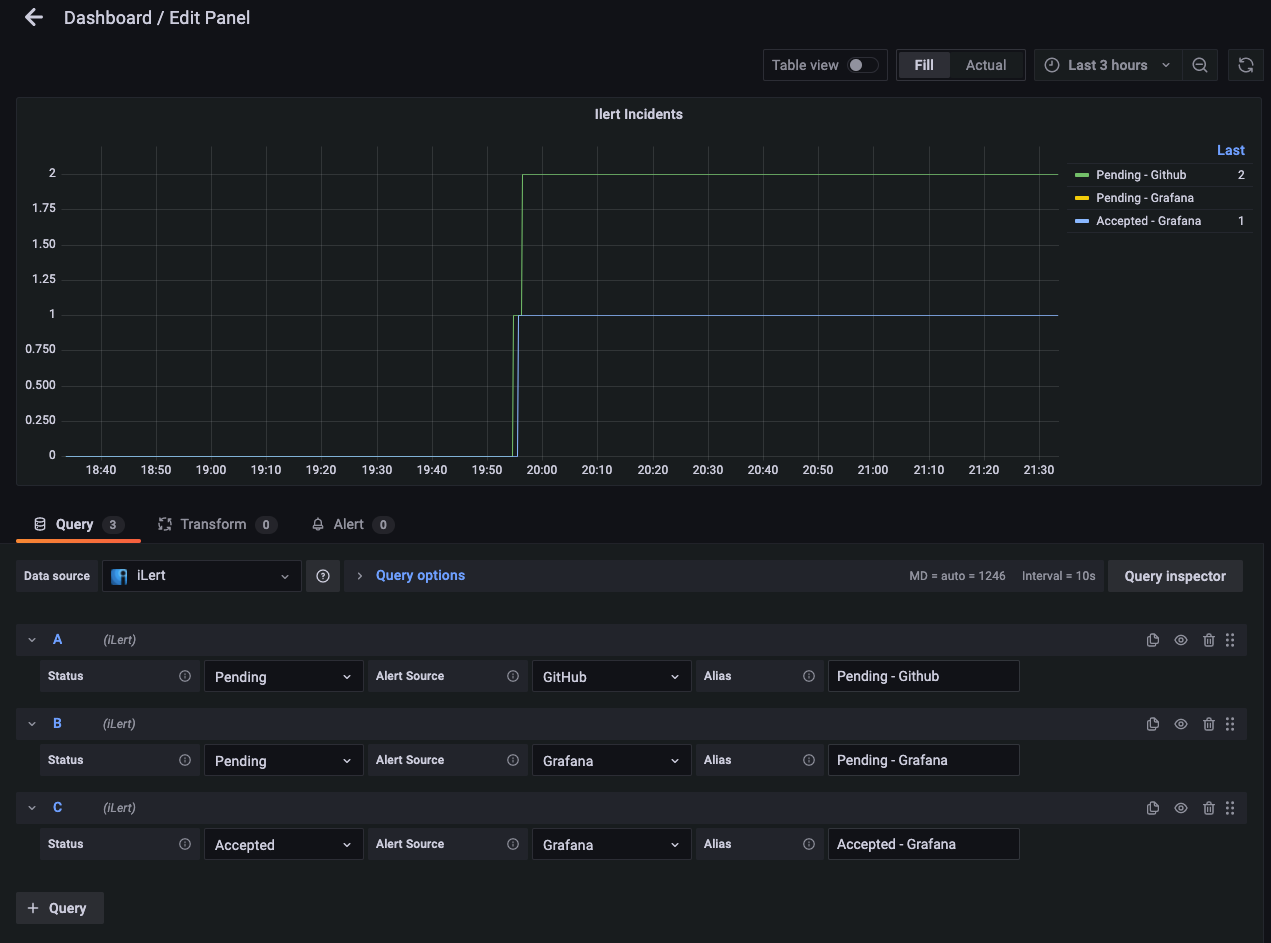Show Status info tooltip in query B
Screen dimensions: 1271x943
click(185, 760)
